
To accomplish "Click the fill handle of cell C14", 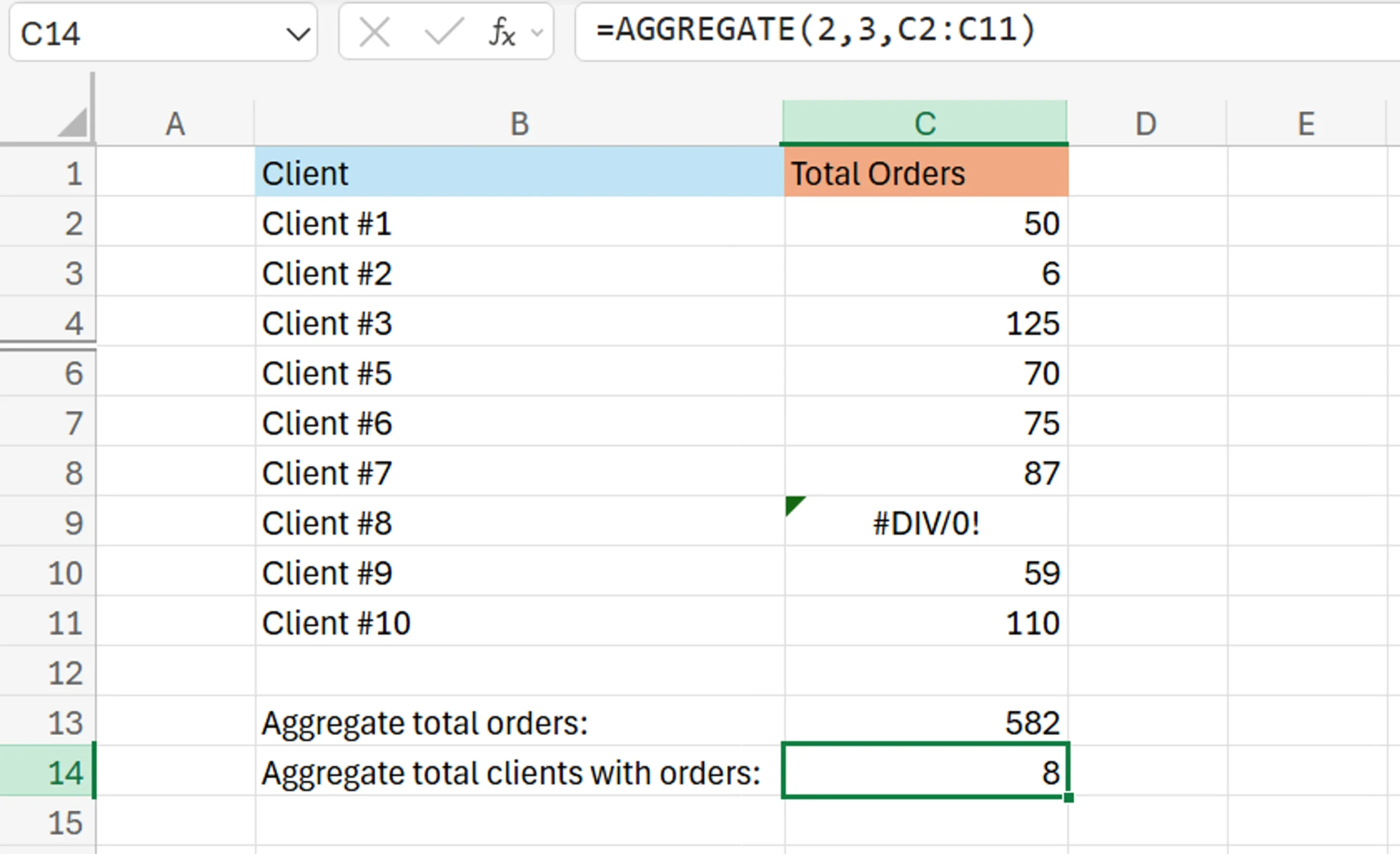I will pyautogui.click(x=1068, y=798).
